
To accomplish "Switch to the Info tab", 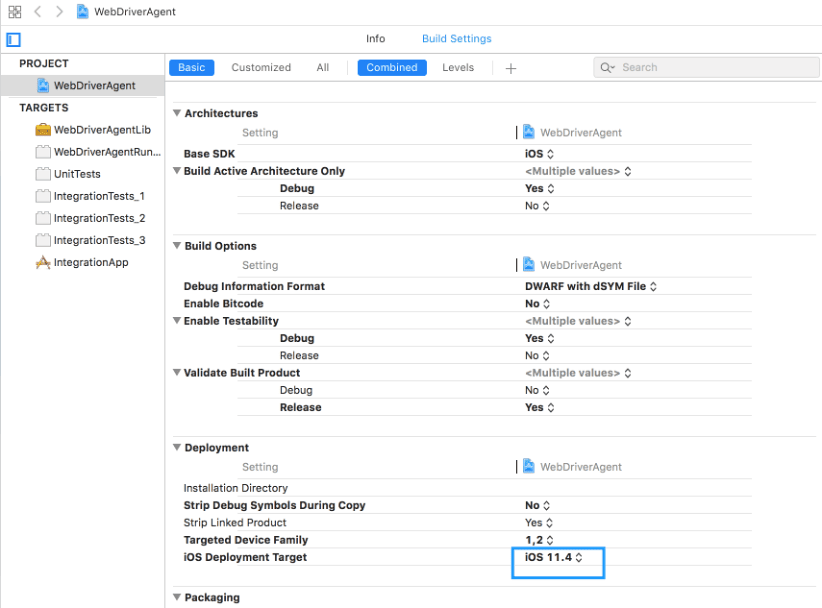I will 375,38.
